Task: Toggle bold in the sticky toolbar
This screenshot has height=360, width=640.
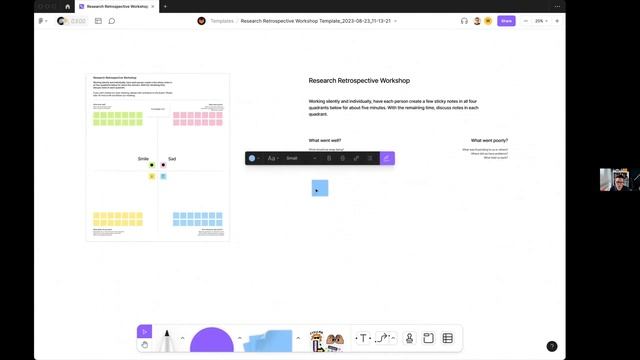Action: point(329,158)
